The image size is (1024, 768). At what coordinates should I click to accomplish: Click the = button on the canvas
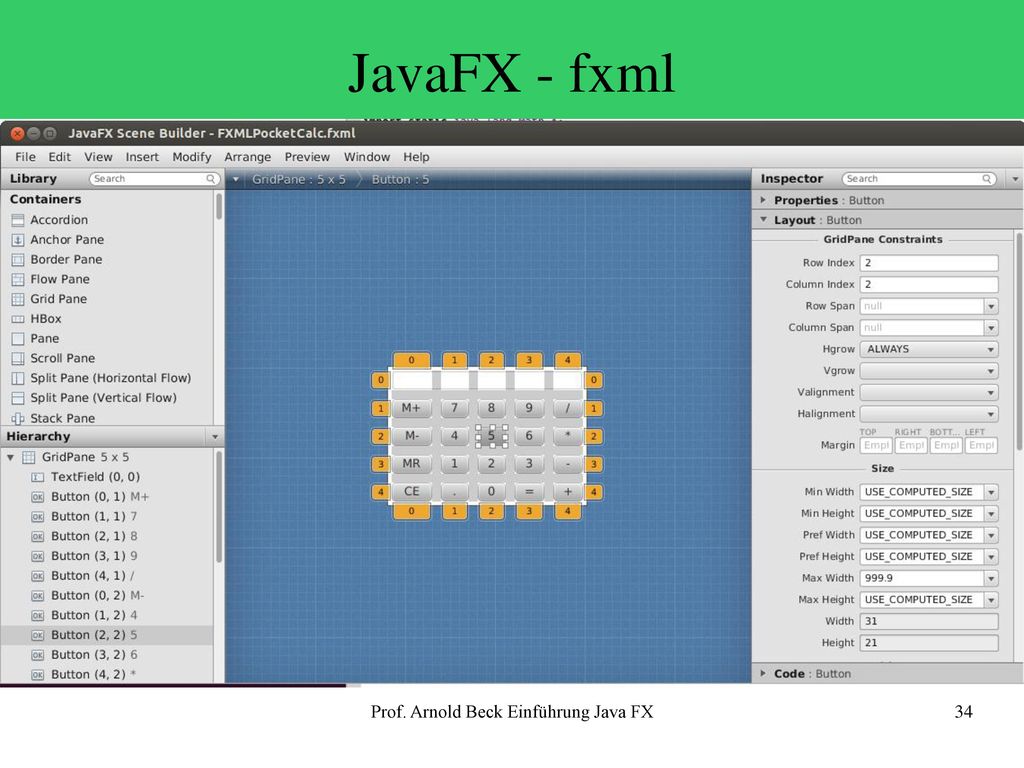[529, 491]
